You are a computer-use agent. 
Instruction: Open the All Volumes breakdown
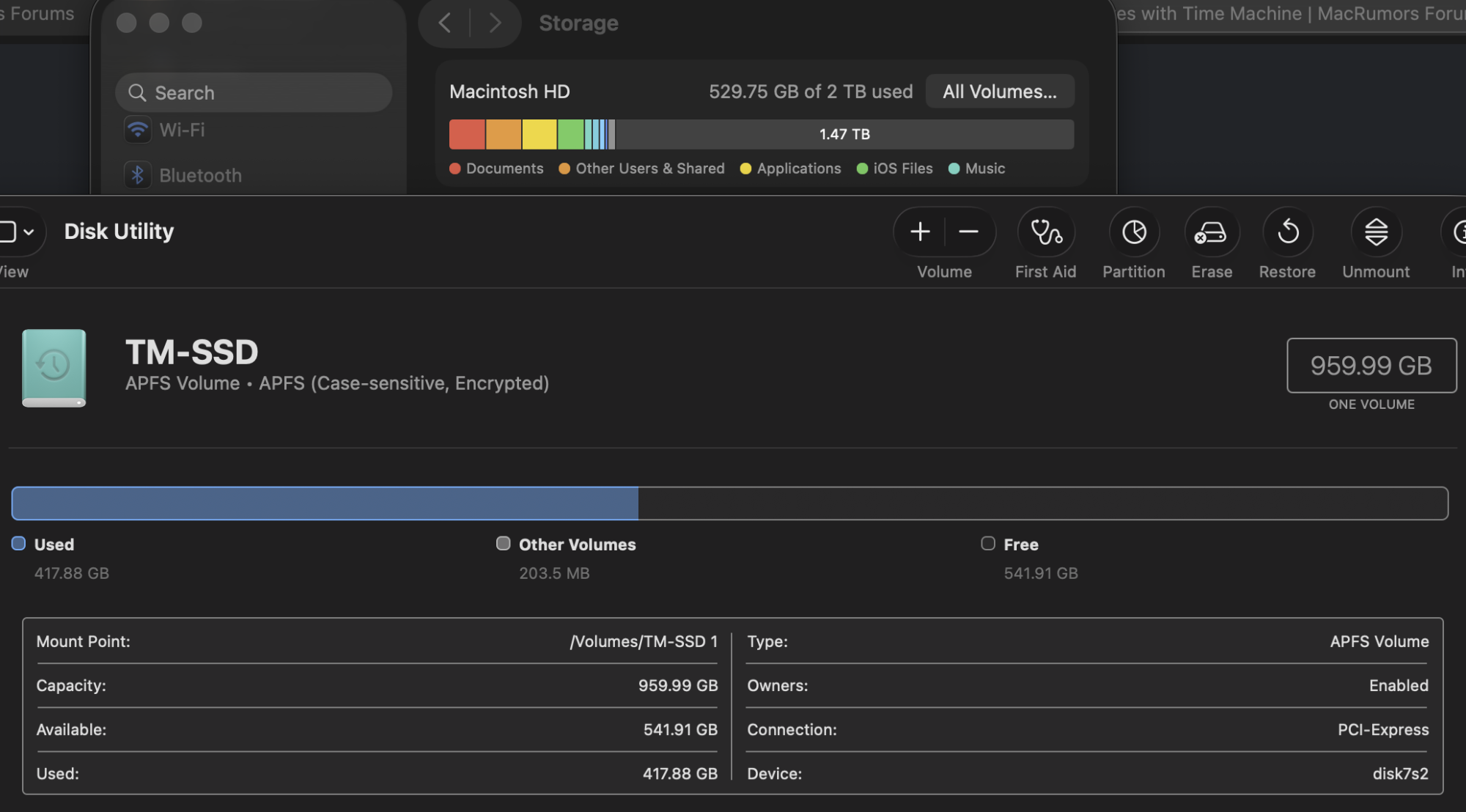click(1000, 91)
